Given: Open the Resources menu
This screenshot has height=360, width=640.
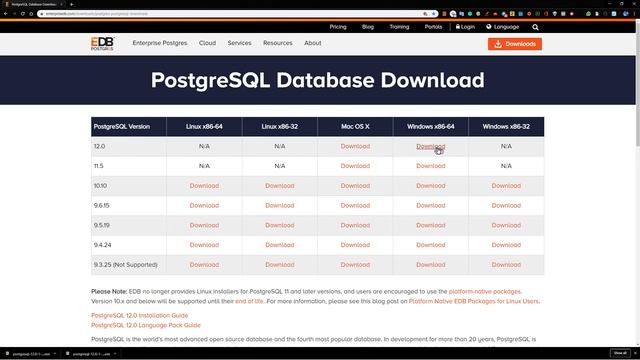Looking at the screenshot, I should [x=278, y=43].
